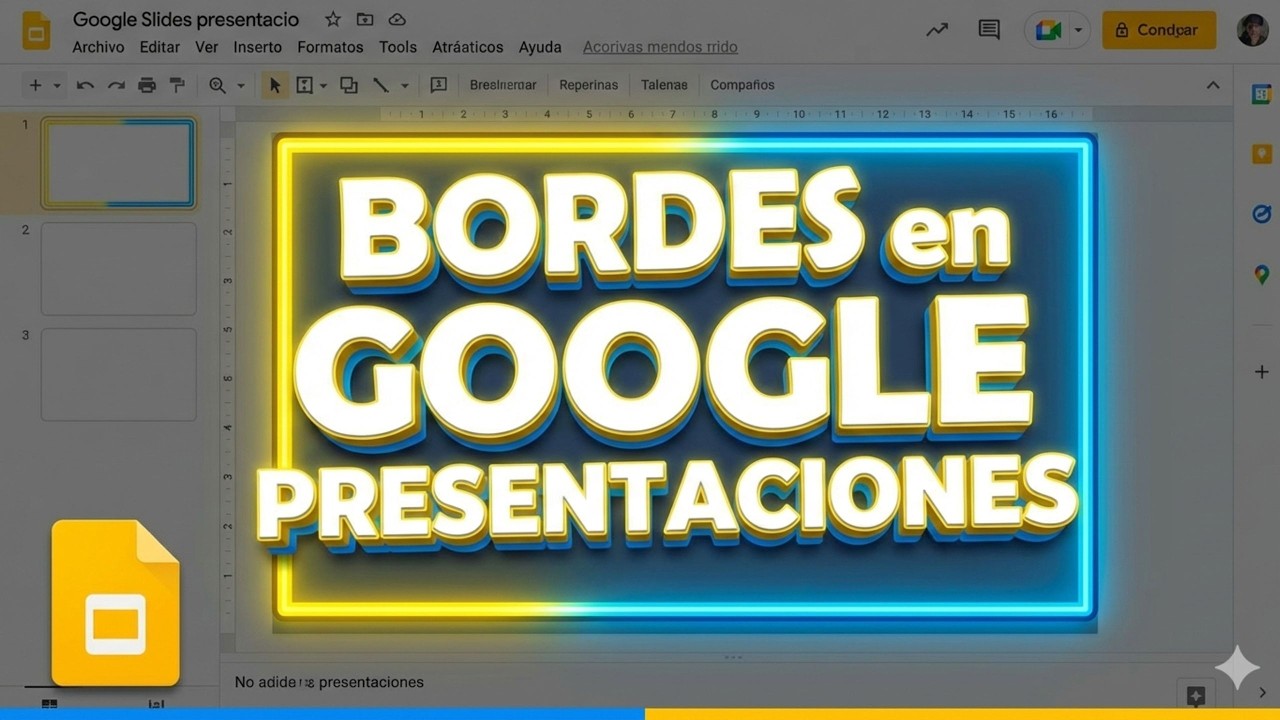Open Google Maps in the side panel
1280x720 pixels.
coord(1261,274)
